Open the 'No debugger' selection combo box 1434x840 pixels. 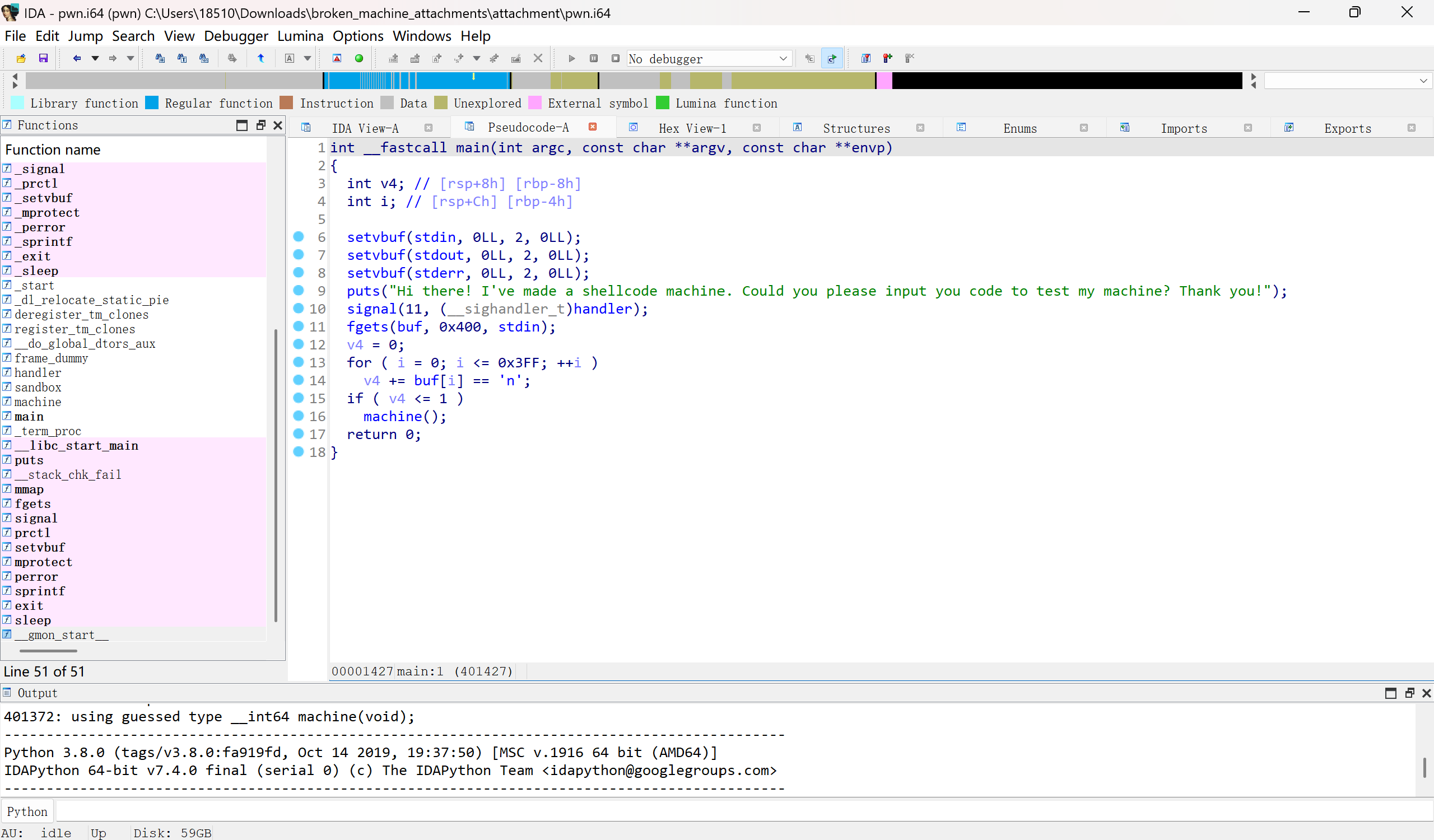pos(709,59)
